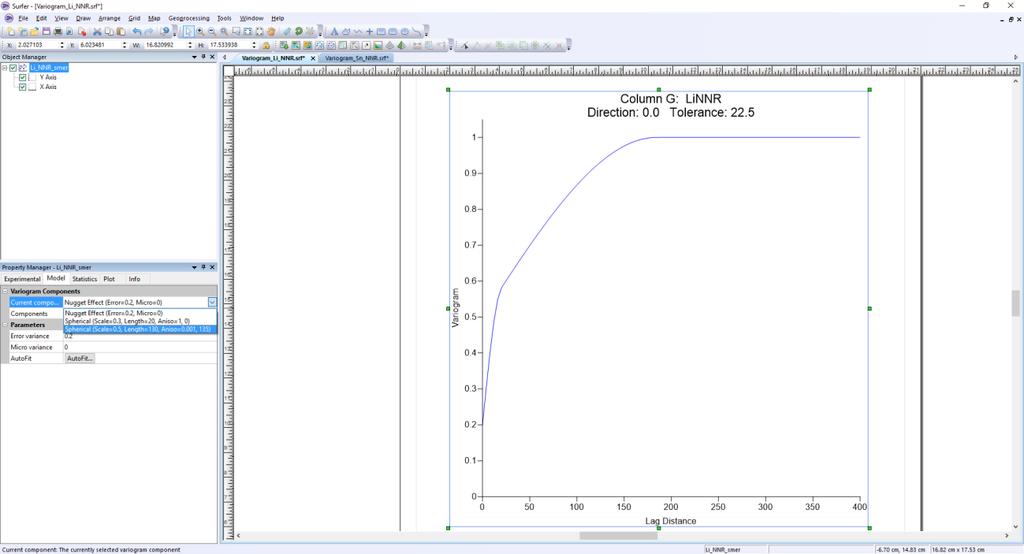
Task: Click the Pan hand tool icon
Action: (271, 31)
